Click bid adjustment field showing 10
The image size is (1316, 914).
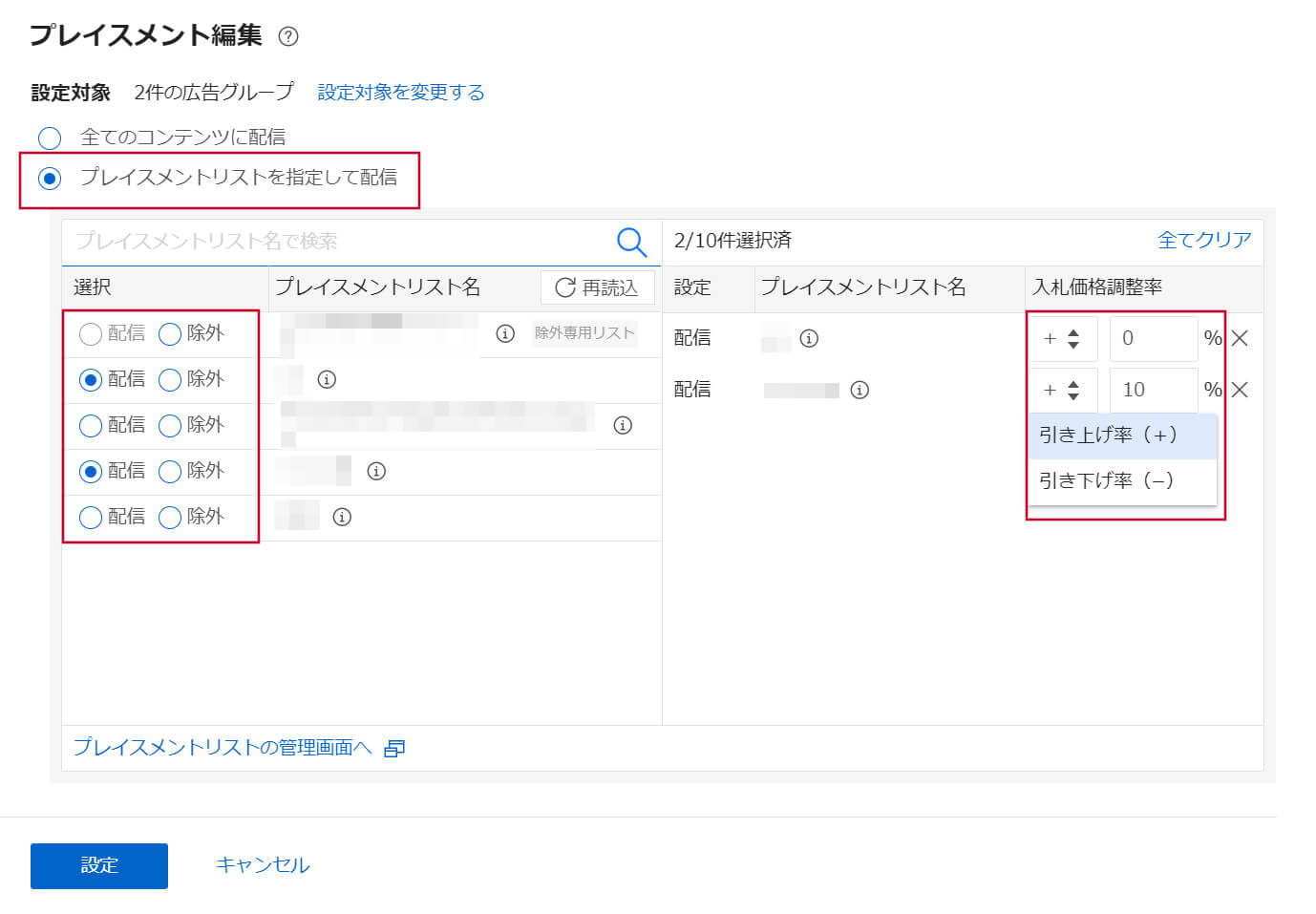tap(1154, 390)
